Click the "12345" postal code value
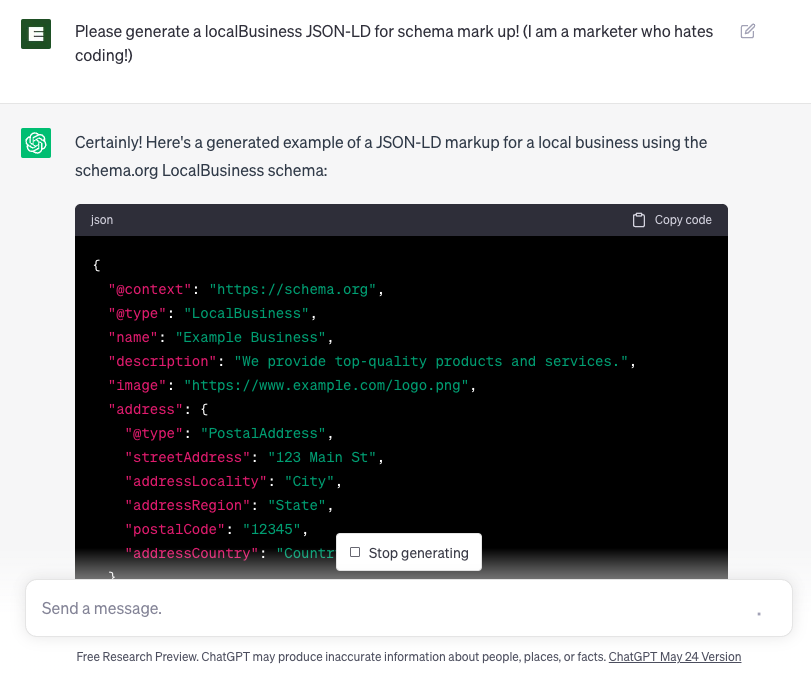811x680 pixels. click(x=272, y=530)
